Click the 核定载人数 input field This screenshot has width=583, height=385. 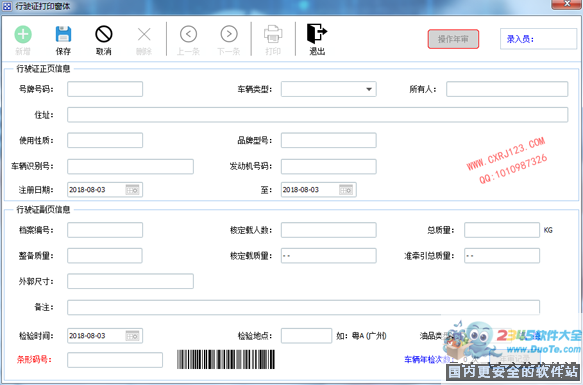click(328, 230)
